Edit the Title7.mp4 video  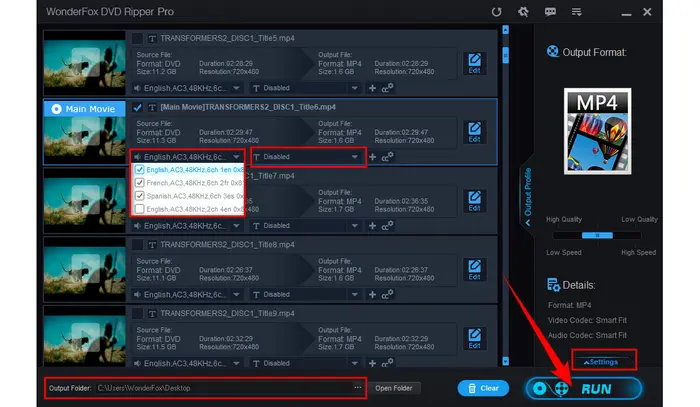[x=474, y=201]
